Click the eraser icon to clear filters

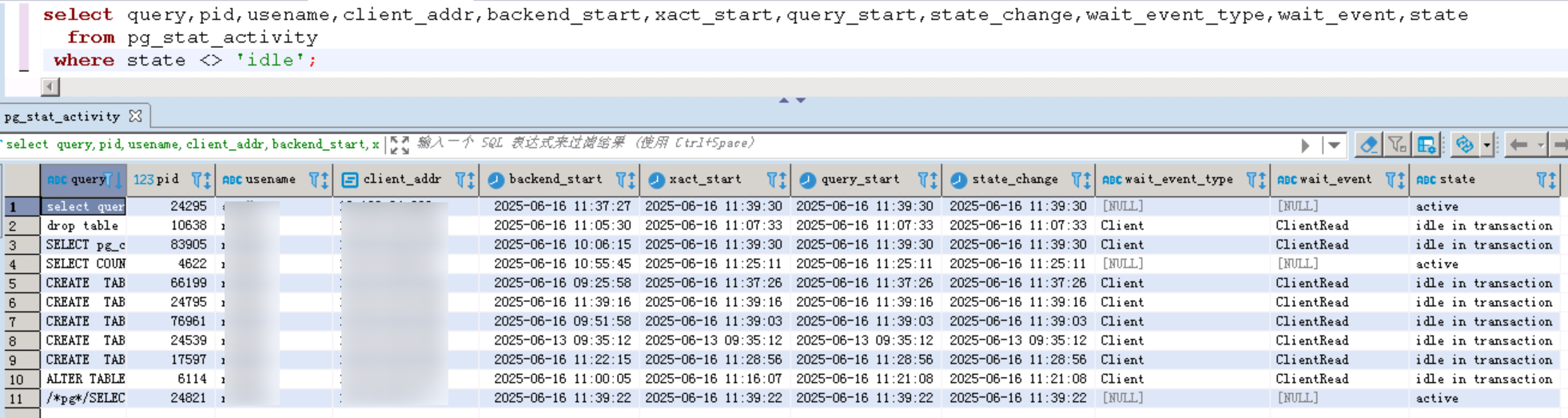coord(1367,145)
